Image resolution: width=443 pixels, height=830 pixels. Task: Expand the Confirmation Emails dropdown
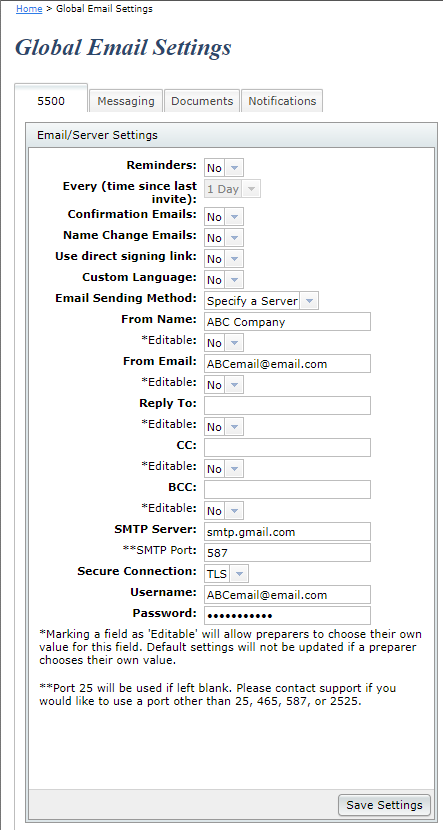(x=224, y=217)
